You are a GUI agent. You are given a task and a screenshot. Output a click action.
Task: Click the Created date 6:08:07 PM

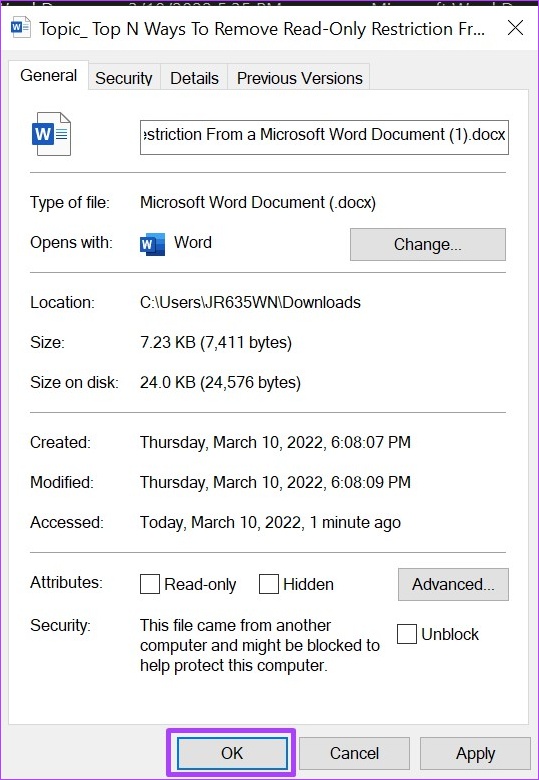(275, 442)
